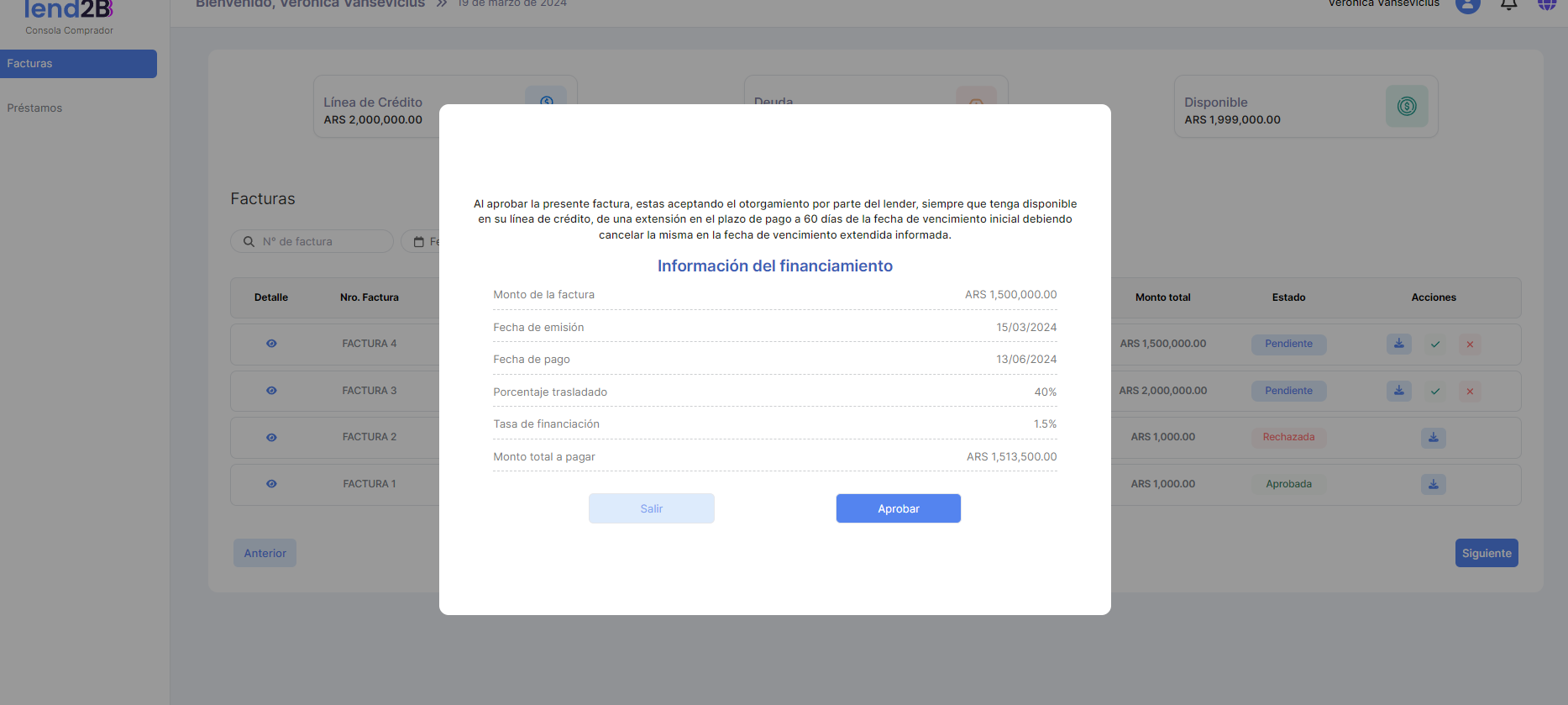Image resolution: width=1568 pixels, height=705 pixels.
Task: View details of FACTURA 4 eye icon
Action: point(271,344)
